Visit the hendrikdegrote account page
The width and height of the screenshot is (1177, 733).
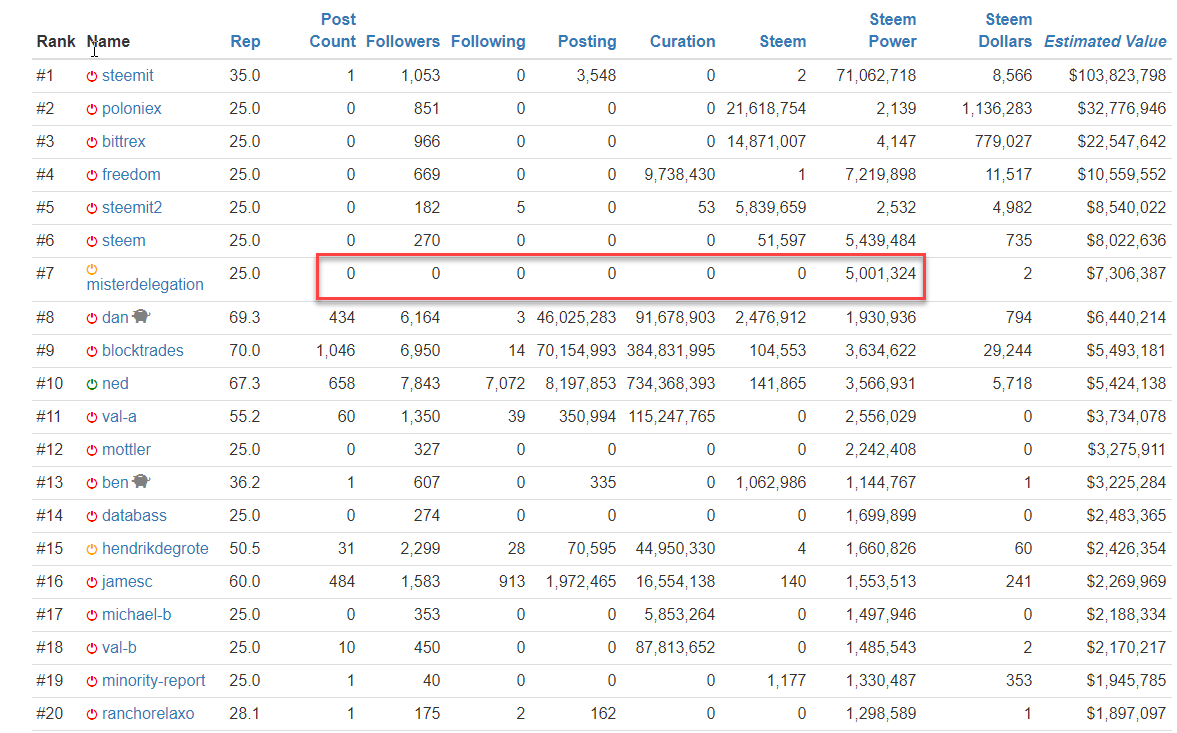155,549
